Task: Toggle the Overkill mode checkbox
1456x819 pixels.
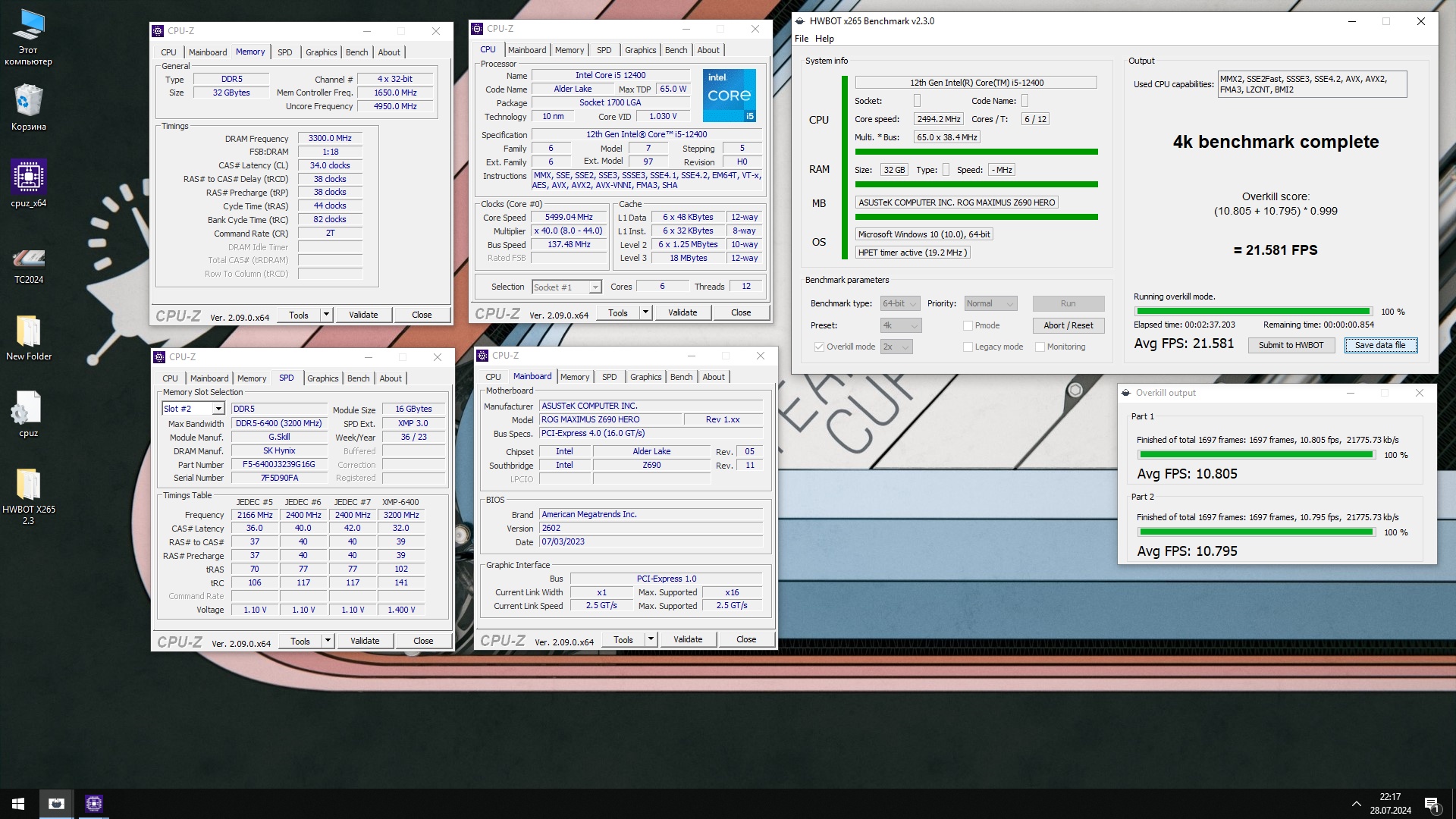Action: [819, 347]
